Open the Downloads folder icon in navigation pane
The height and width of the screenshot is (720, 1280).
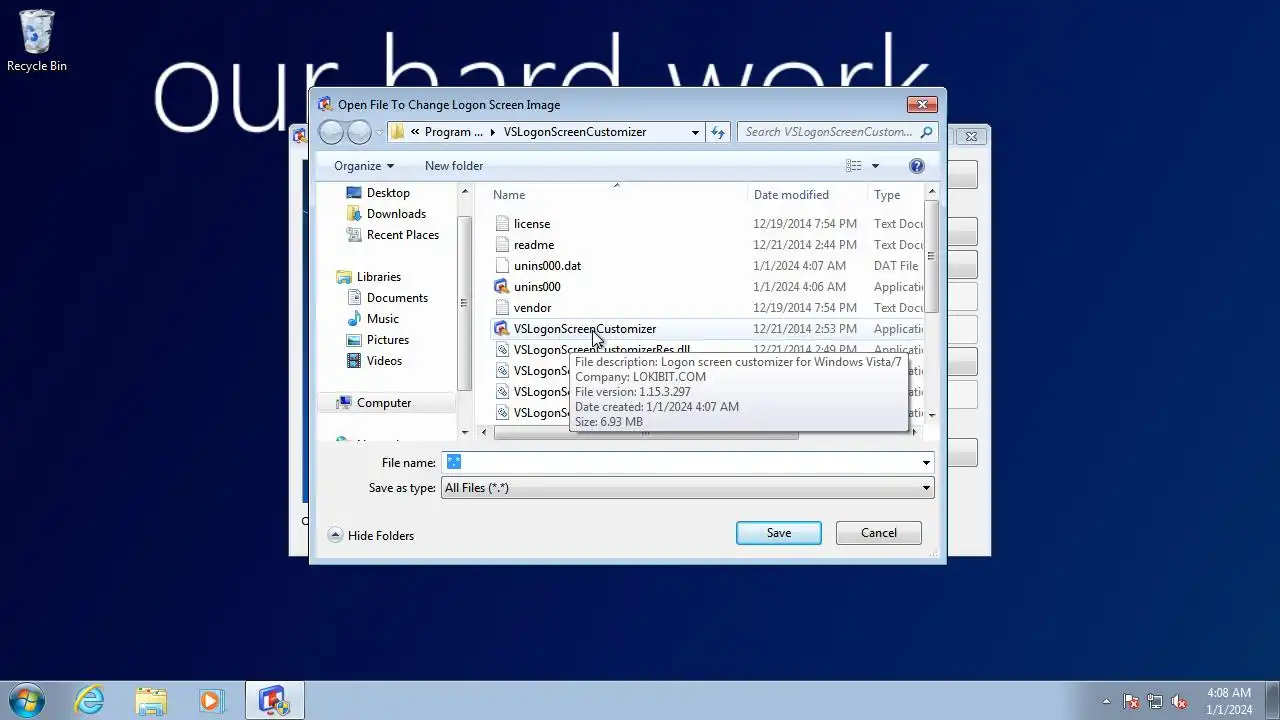[353, 214]
